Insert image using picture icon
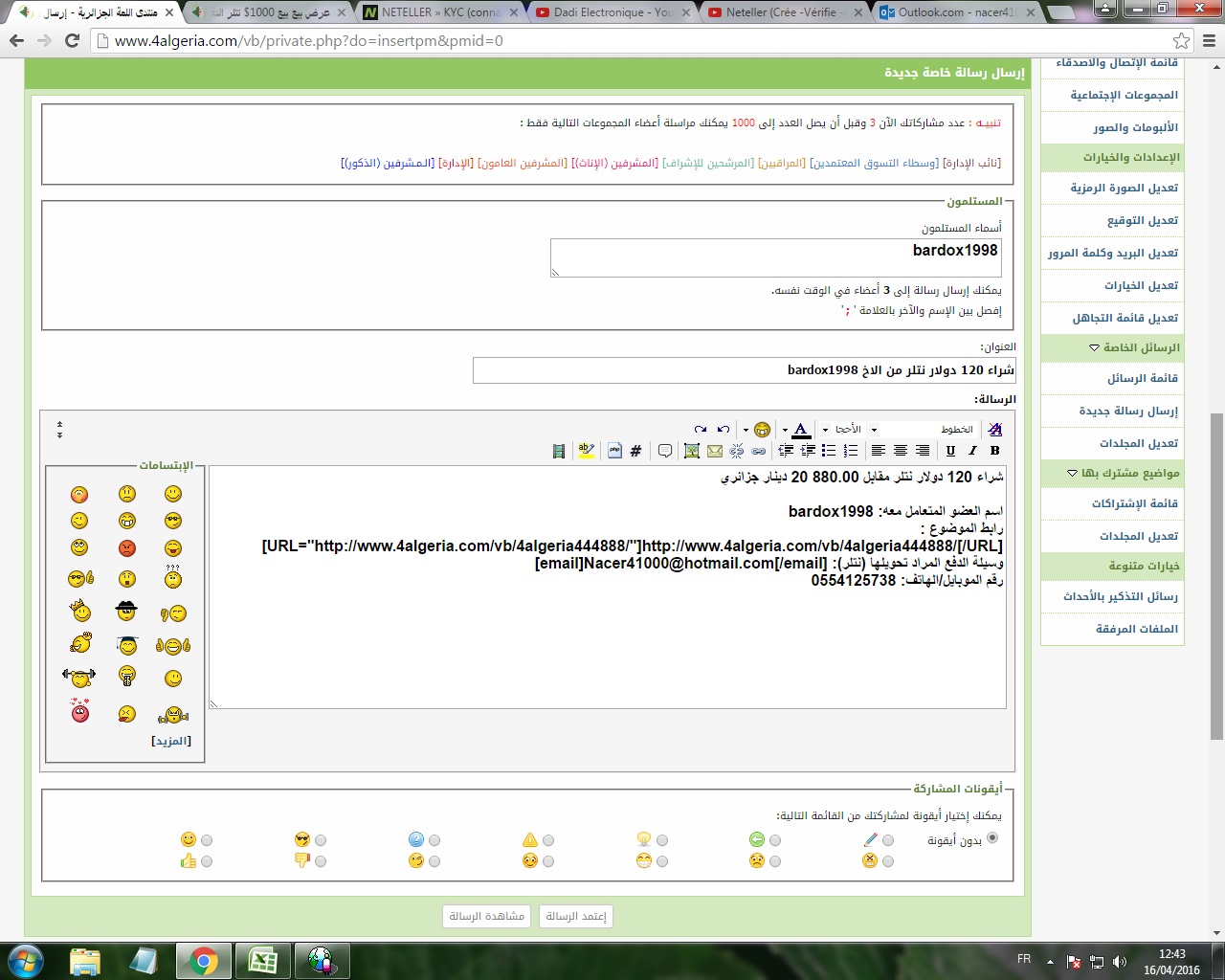Screen dimensions: 1225x980 pos(691,451)
